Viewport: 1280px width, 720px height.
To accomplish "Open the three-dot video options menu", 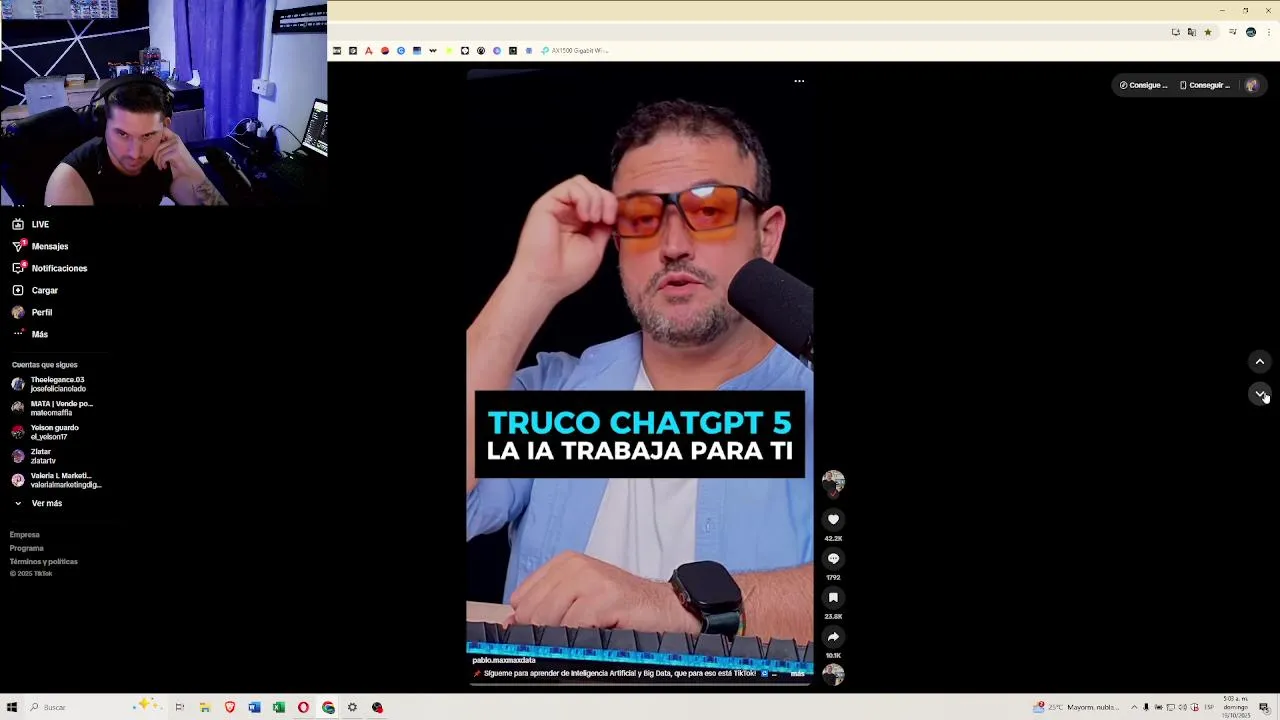I will coord(799,81).
